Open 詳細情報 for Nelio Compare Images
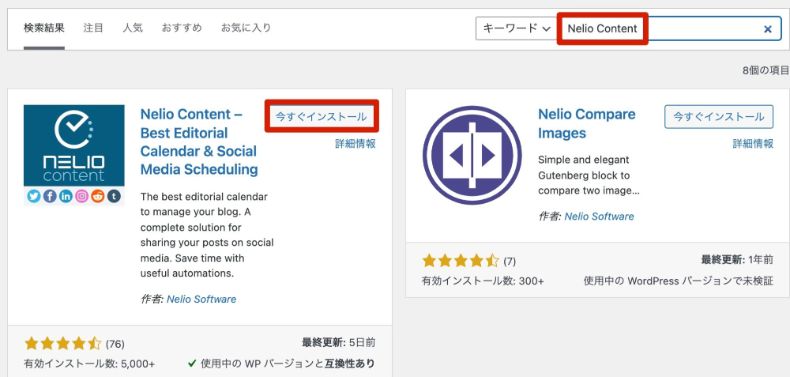Viewport: 790px width, 377px height. [753, 144]
